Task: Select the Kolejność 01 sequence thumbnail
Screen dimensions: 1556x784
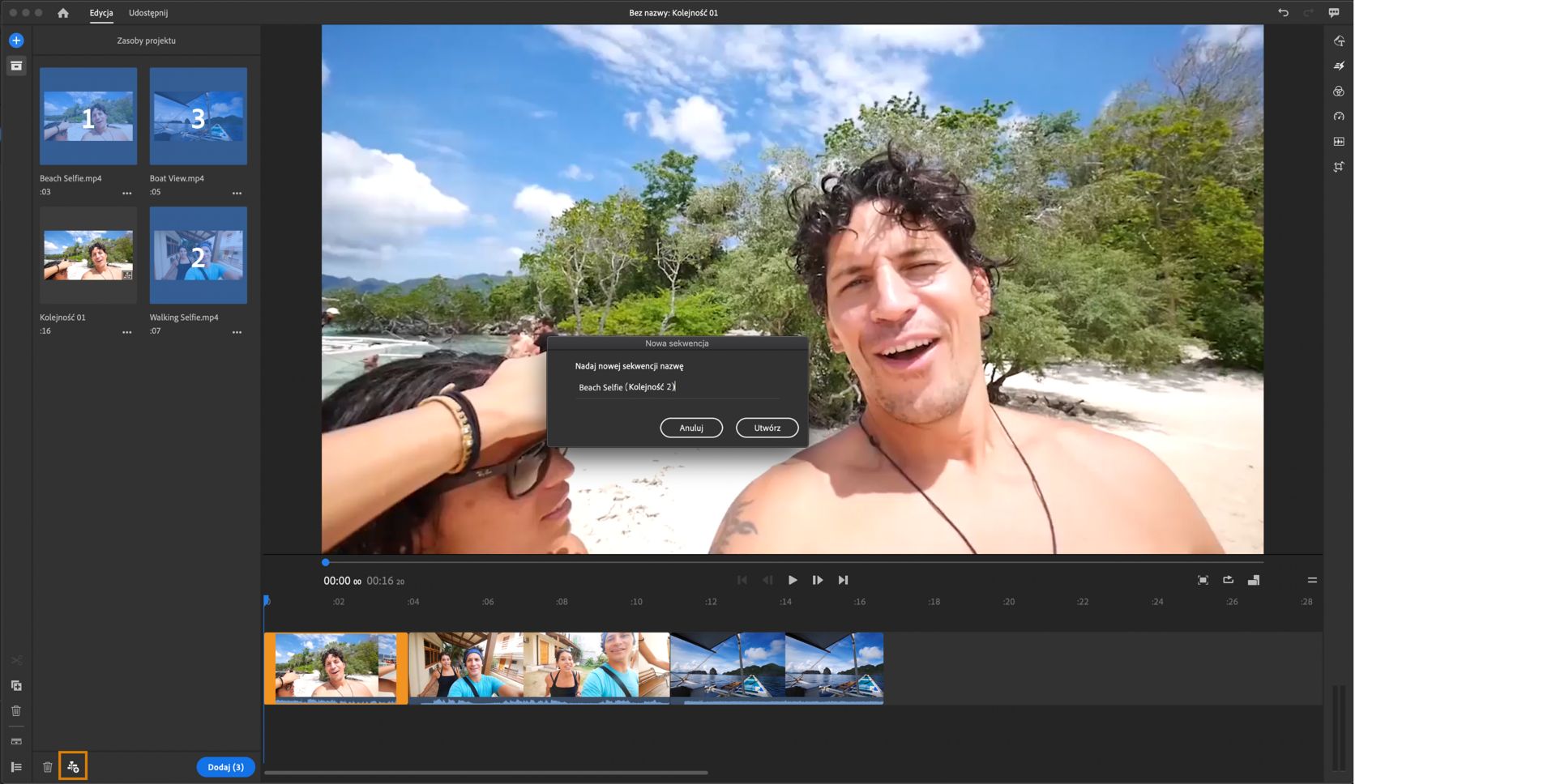Action: (x=88, y=255)
